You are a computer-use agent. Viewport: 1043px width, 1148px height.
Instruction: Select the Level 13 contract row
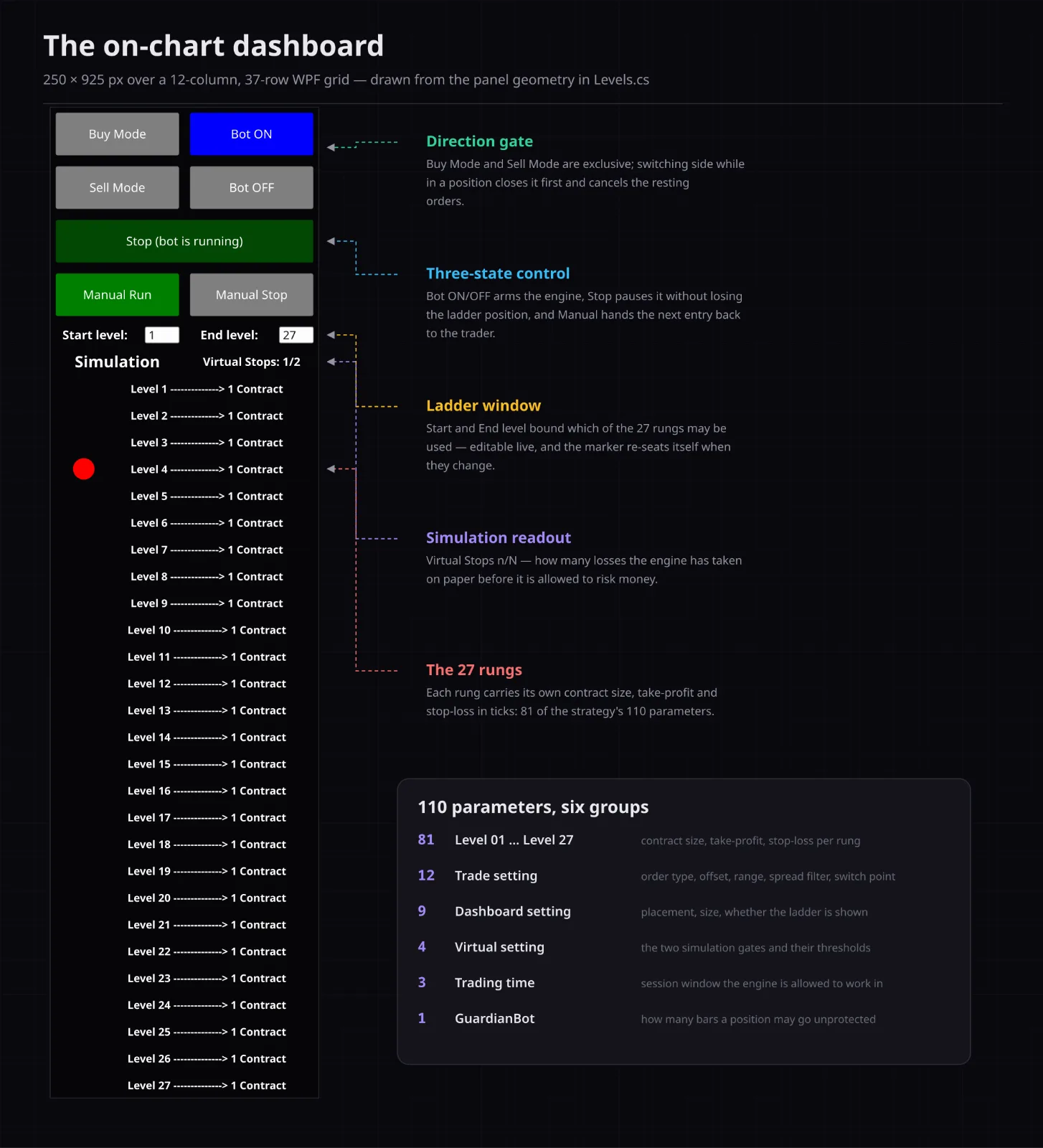[207, 710]
